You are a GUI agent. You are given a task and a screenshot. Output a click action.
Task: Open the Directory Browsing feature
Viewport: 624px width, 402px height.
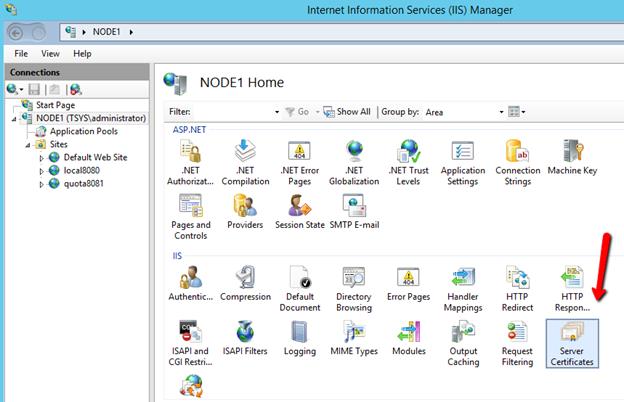(x=354, y=289)
